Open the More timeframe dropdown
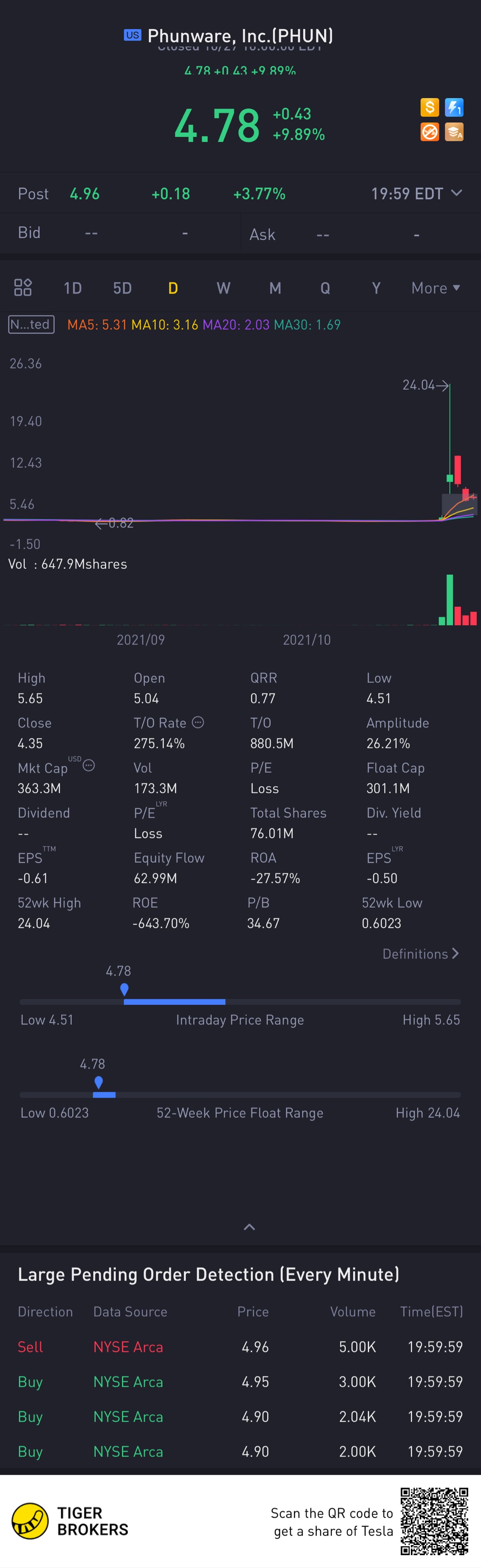The image size is (481, 1568). click(435, 288)
